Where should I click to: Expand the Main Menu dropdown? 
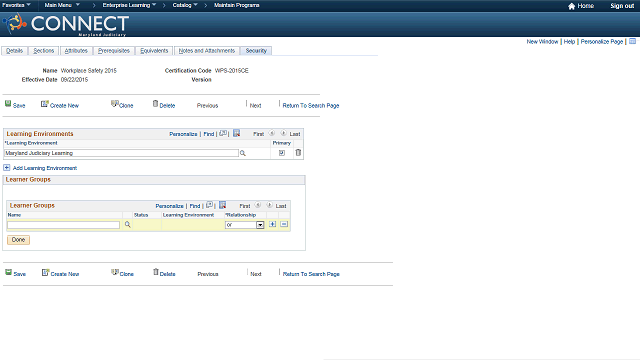coord(62,5)
